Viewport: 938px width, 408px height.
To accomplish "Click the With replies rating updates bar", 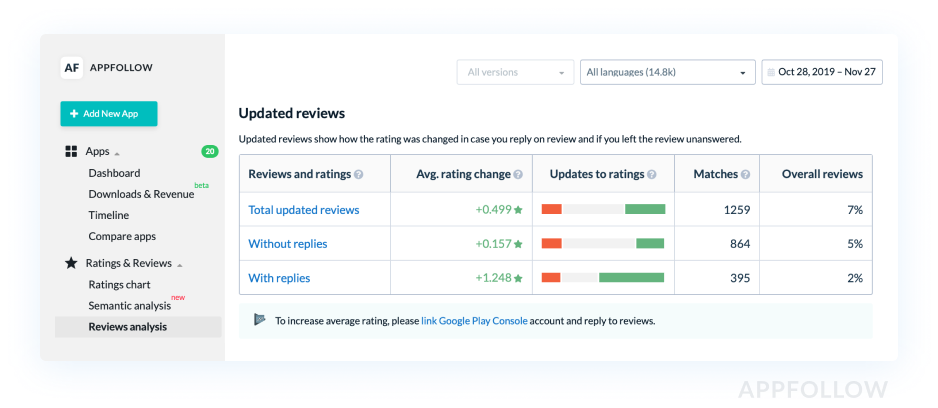I will click(x=602, y=278).
